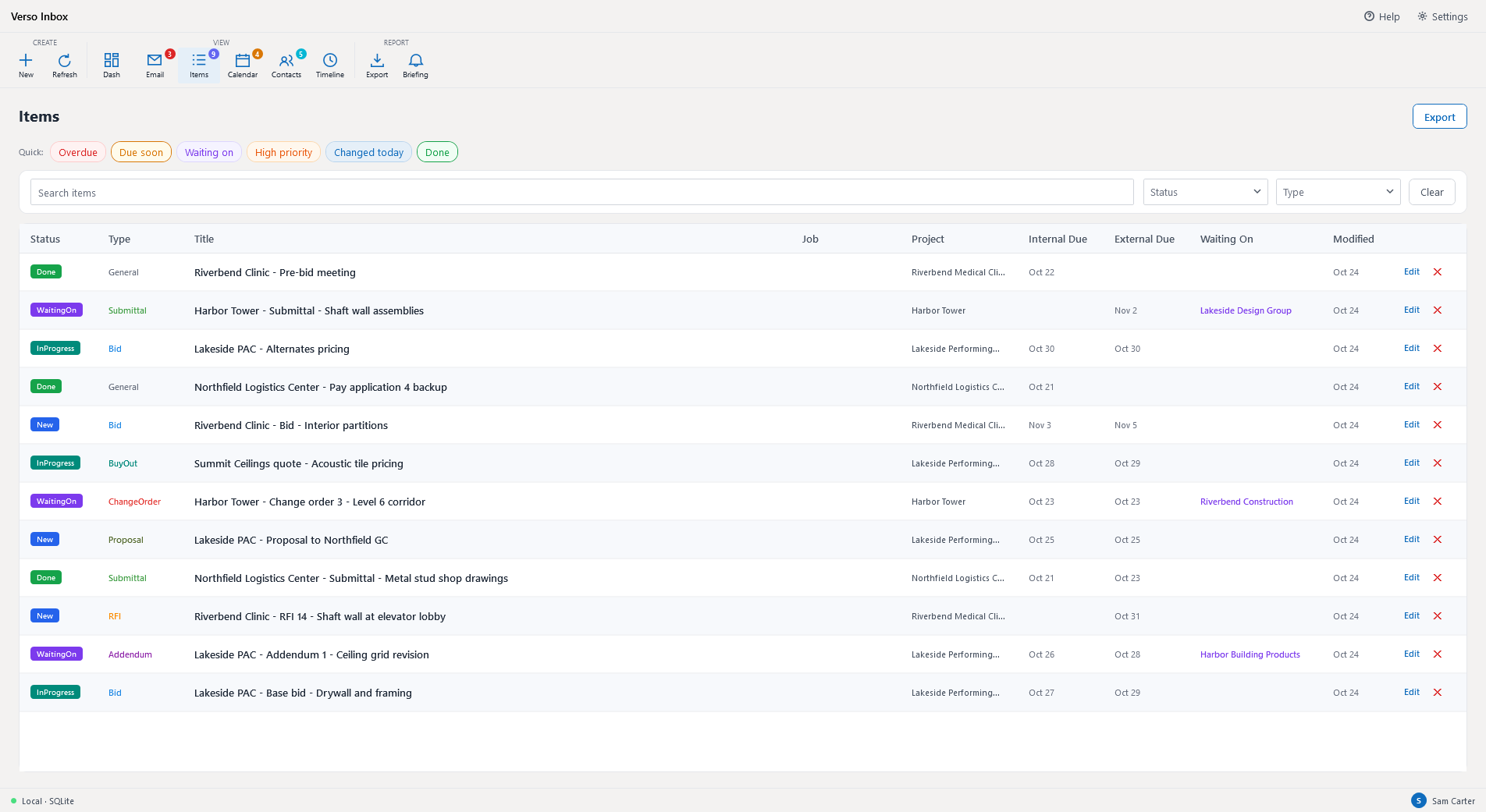Delete the Riverbend Clinic Pre-bid meeting row

click(x=1438, y=272)
